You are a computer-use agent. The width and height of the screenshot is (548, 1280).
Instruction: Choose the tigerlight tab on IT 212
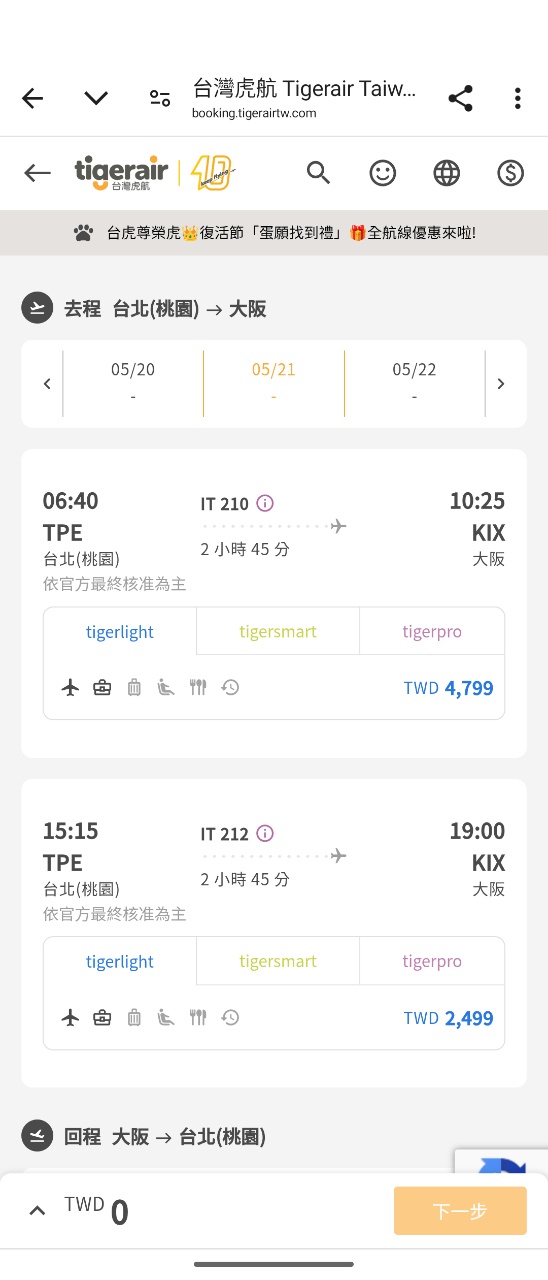pos(120,961)
